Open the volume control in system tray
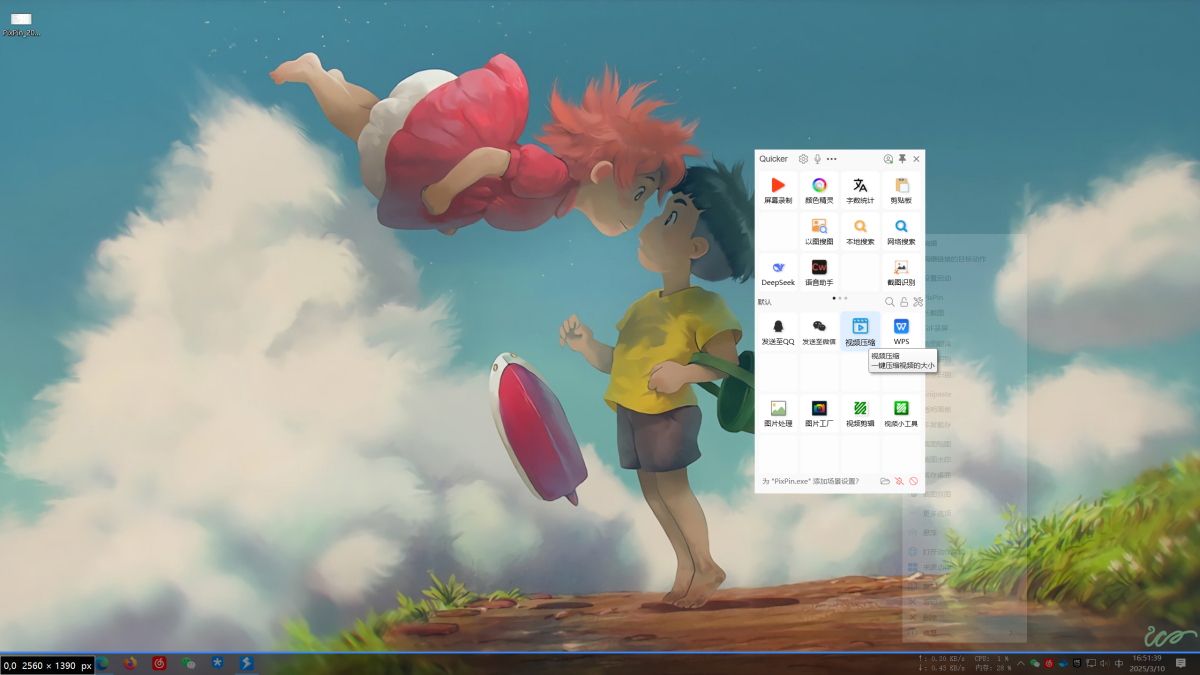Viewport: 1200px width, 675px height. coord(1105,663)
